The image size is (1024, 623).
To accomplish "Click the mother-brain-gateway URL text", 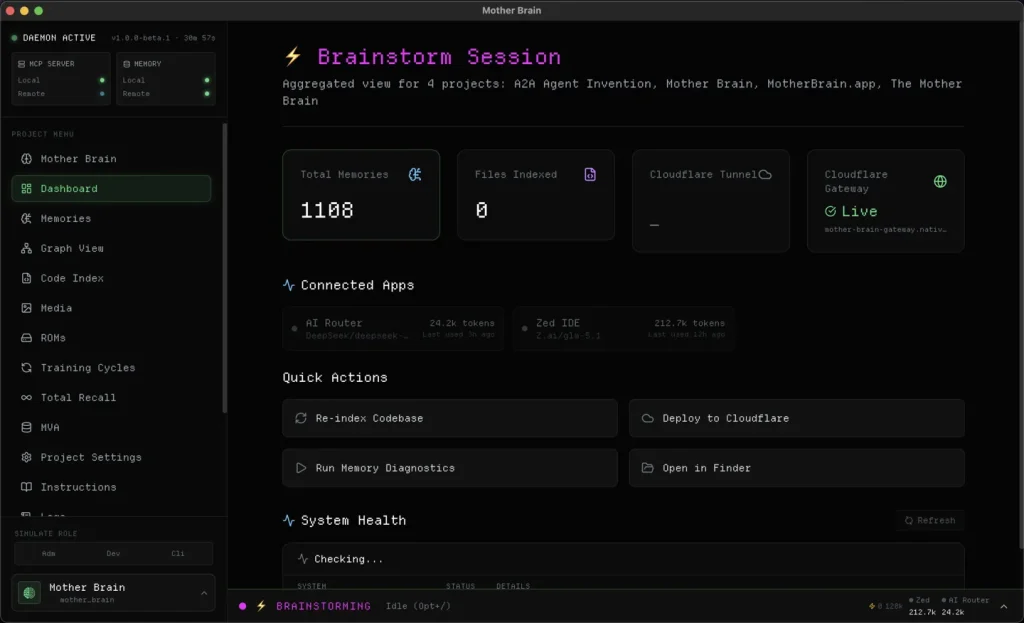I will 886,230.
